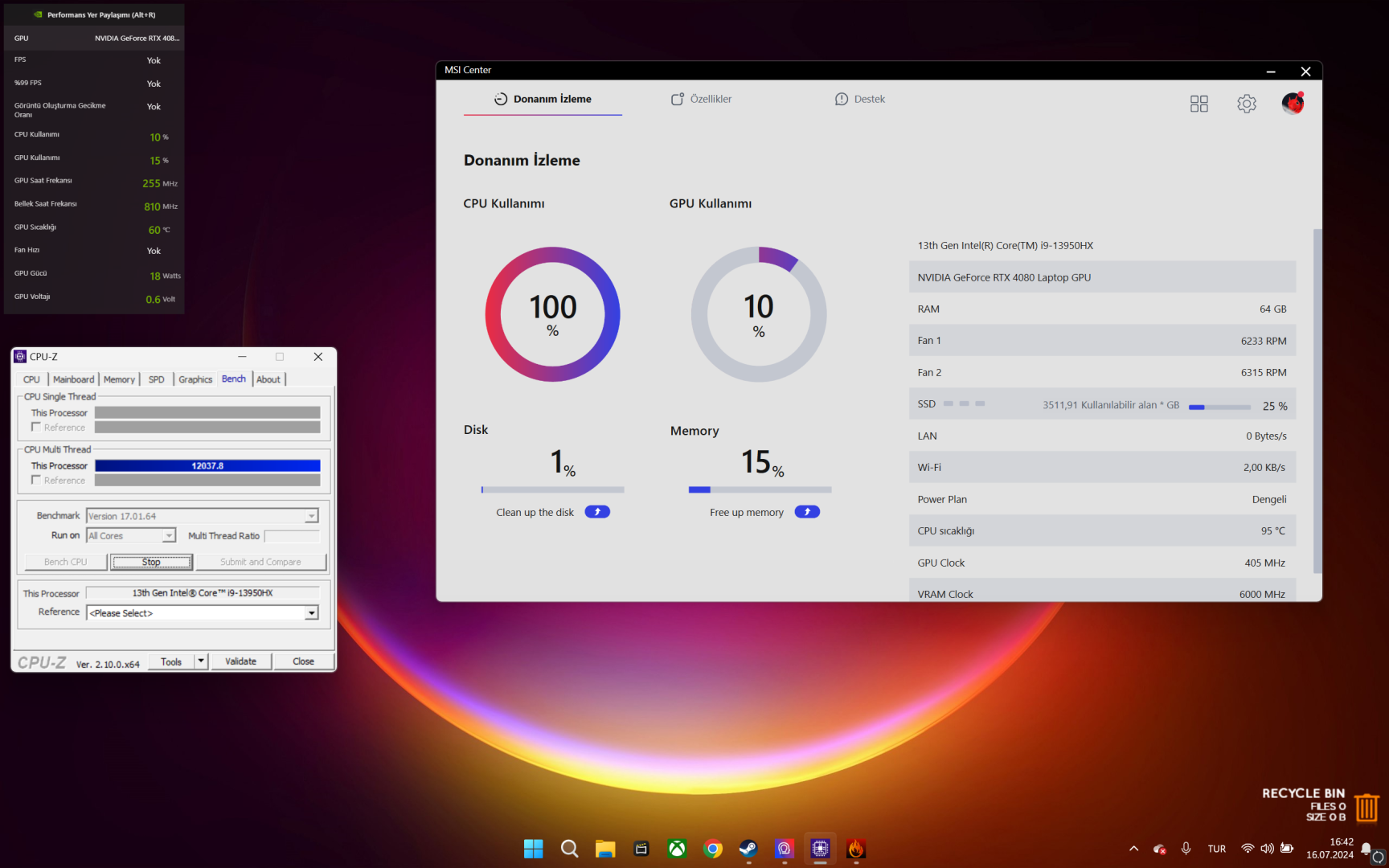
Task: Open the Destek tab in MSI Center
Action: coord(860,99)
